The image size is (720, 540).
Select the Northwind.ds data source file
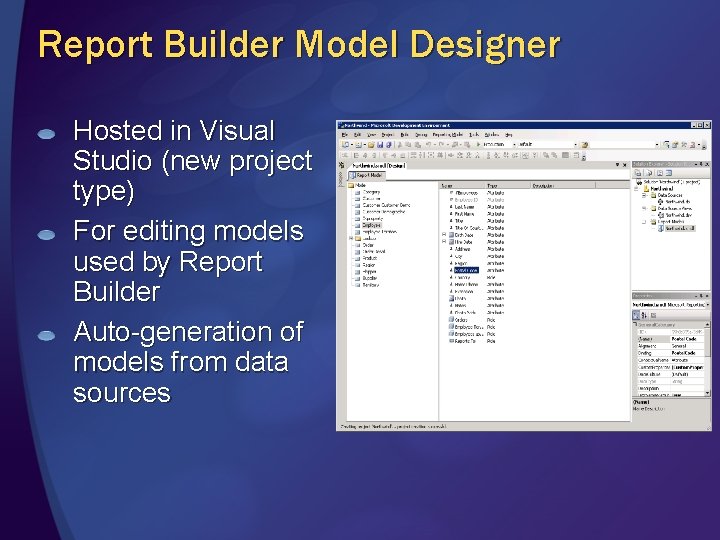[674, 202]
